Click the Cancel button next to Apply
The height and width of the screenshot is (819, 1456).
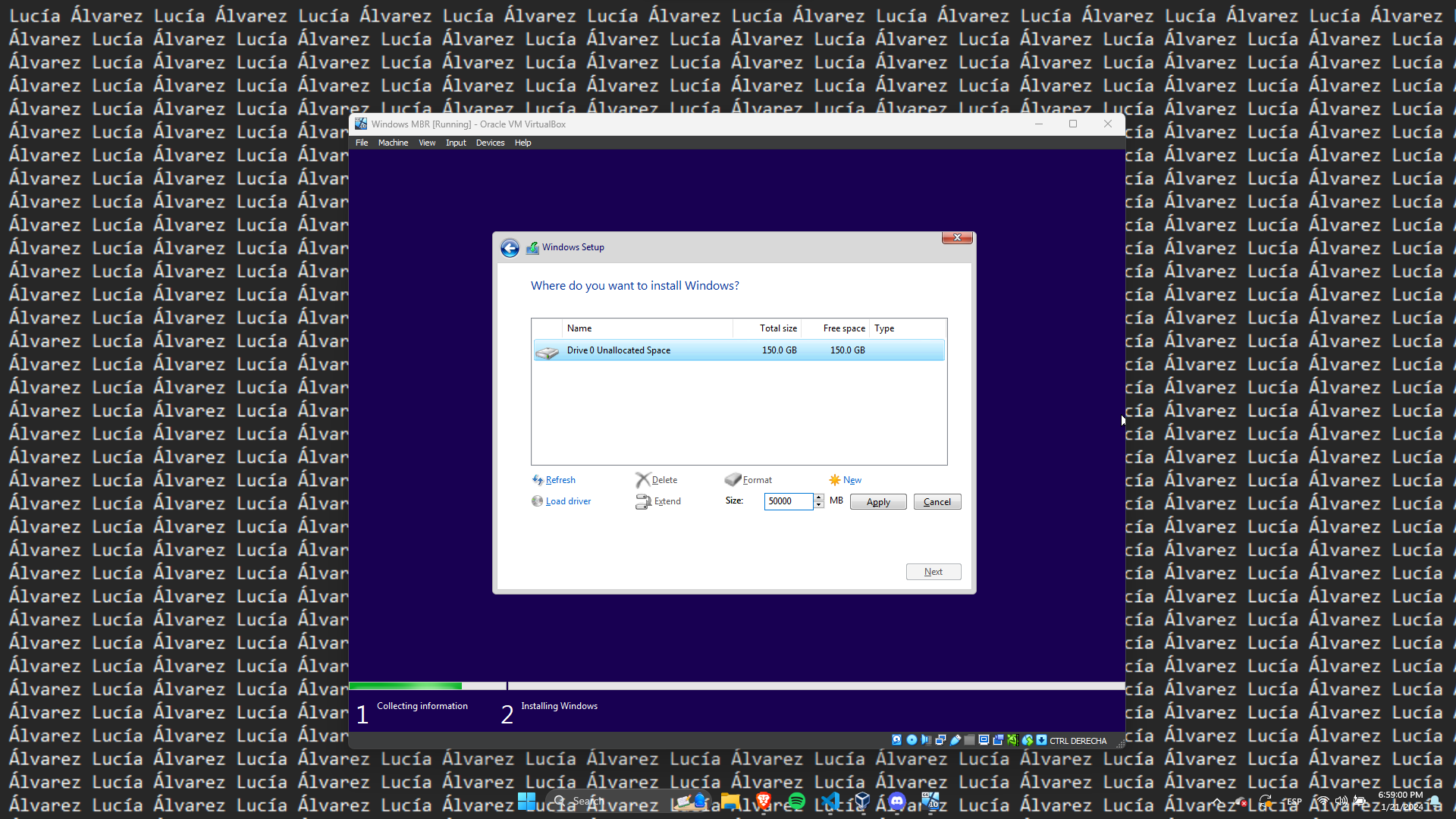pyautogui.click(x=937, y=502)
